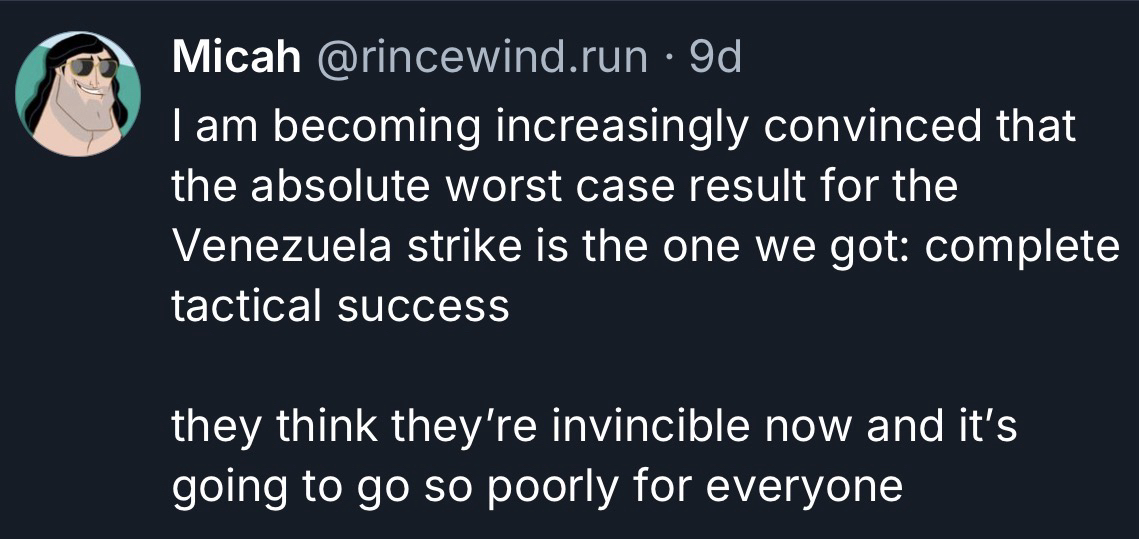The image size is (1139, 539).
Task: Select the phrase "tactical success"
Action: pos(340,306)
